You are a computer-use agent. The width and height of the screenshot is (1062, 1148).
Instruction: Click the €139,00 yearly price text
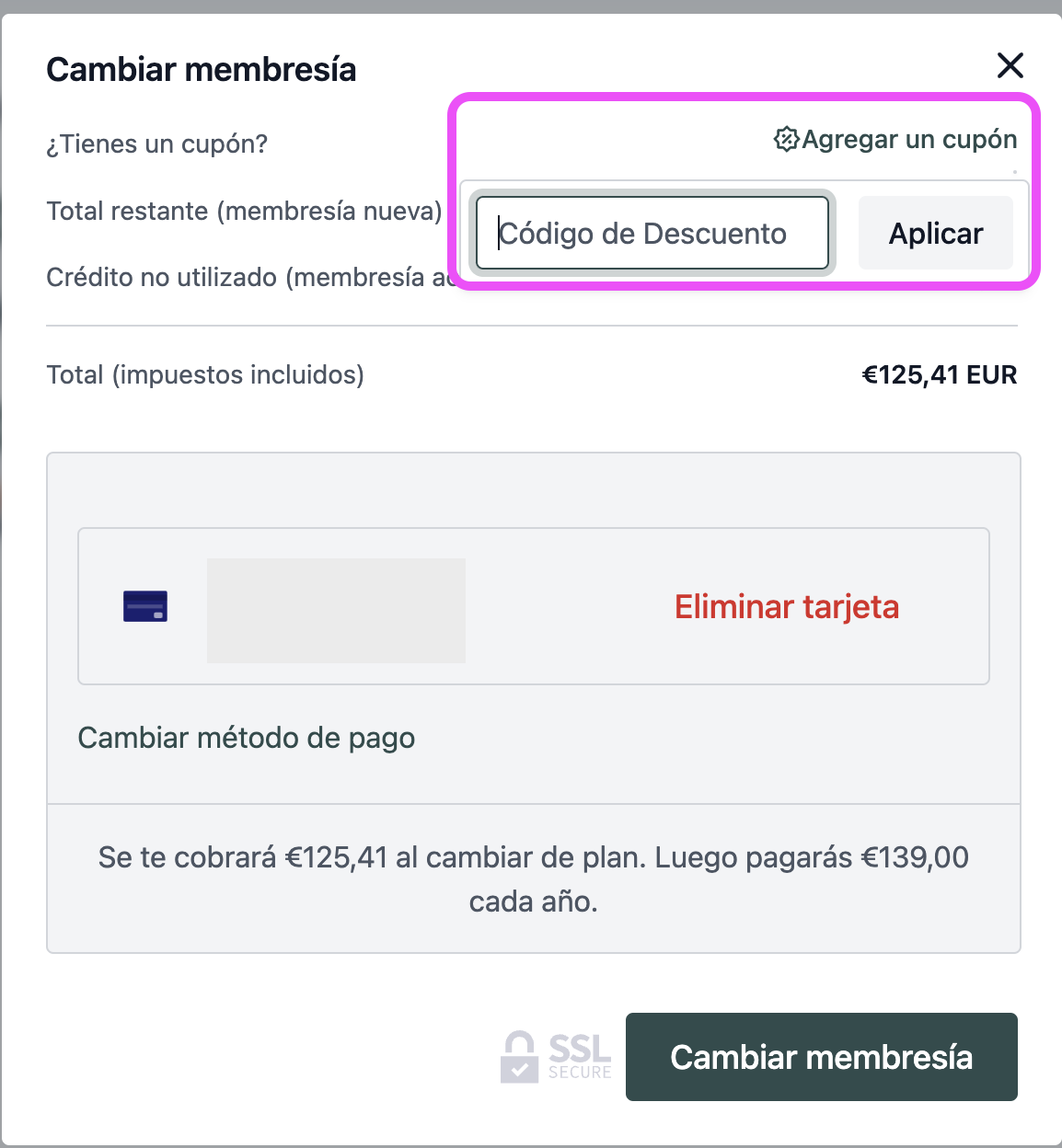(915, 858)
